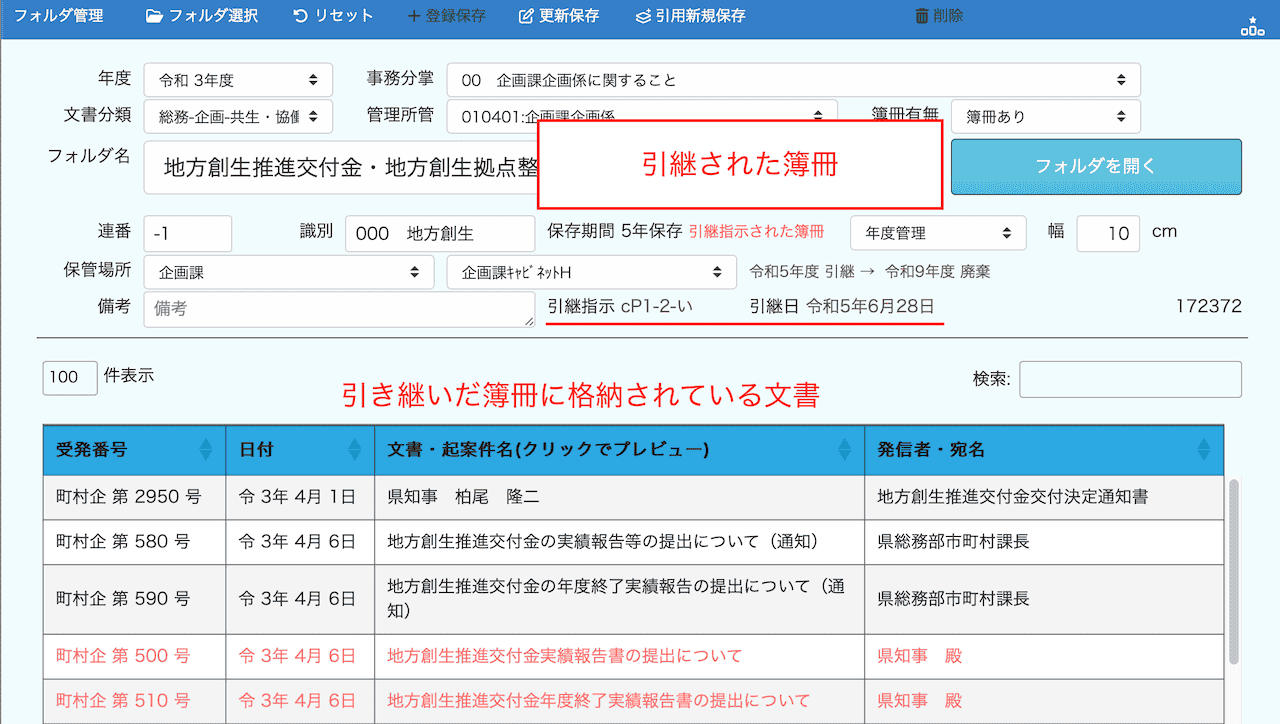Expand the 事務分掌 dropdown

(793, 80)
